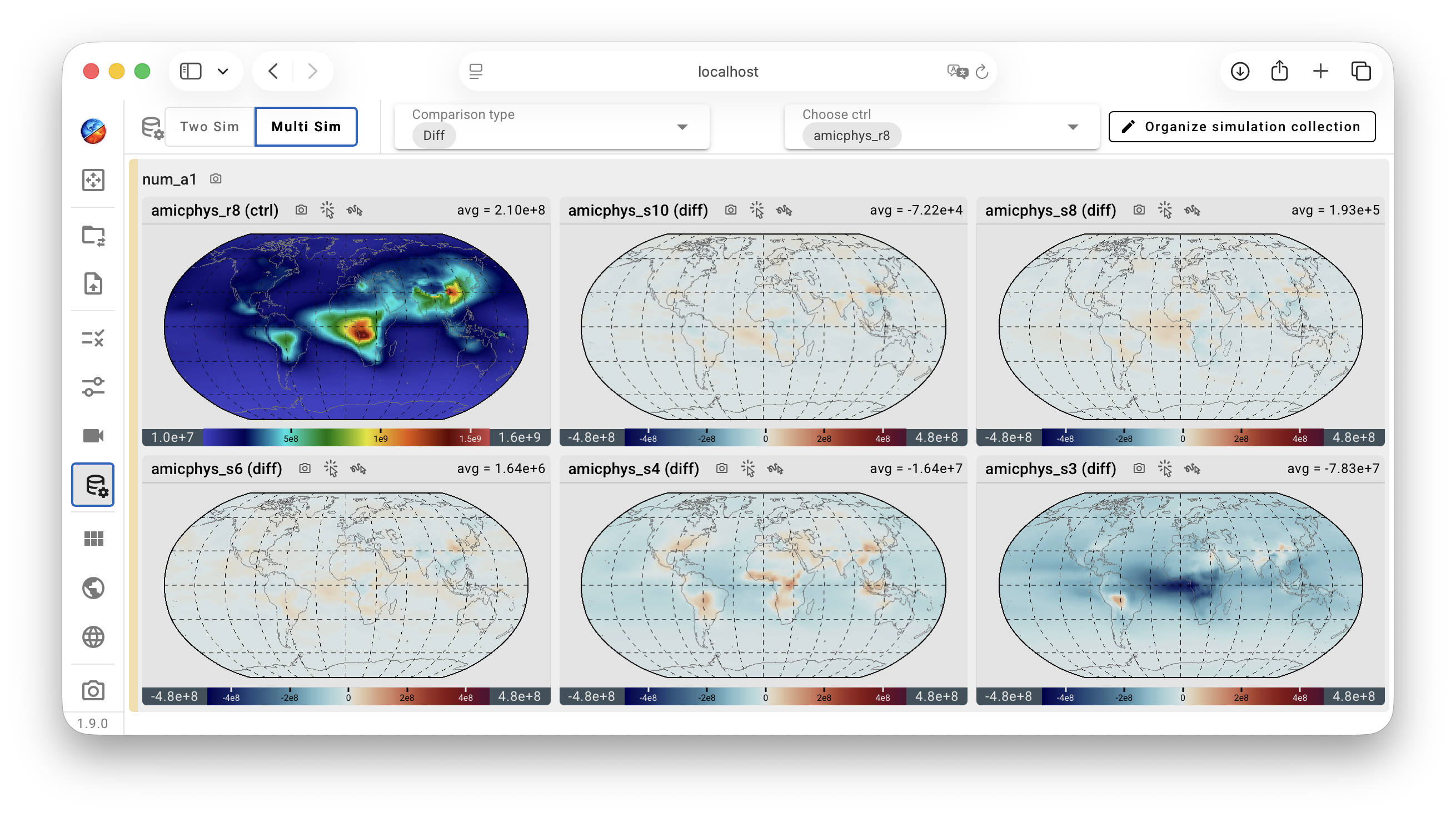Click link-cursor icon on amicphys_r8 panel

pos(355,210)
